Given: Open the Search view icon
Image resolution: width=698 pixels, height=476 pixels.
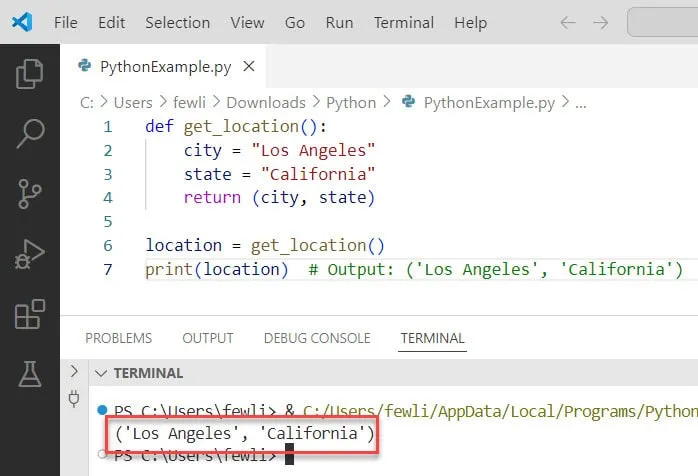Looking at the screenshot, I should [x=30, y=132].
